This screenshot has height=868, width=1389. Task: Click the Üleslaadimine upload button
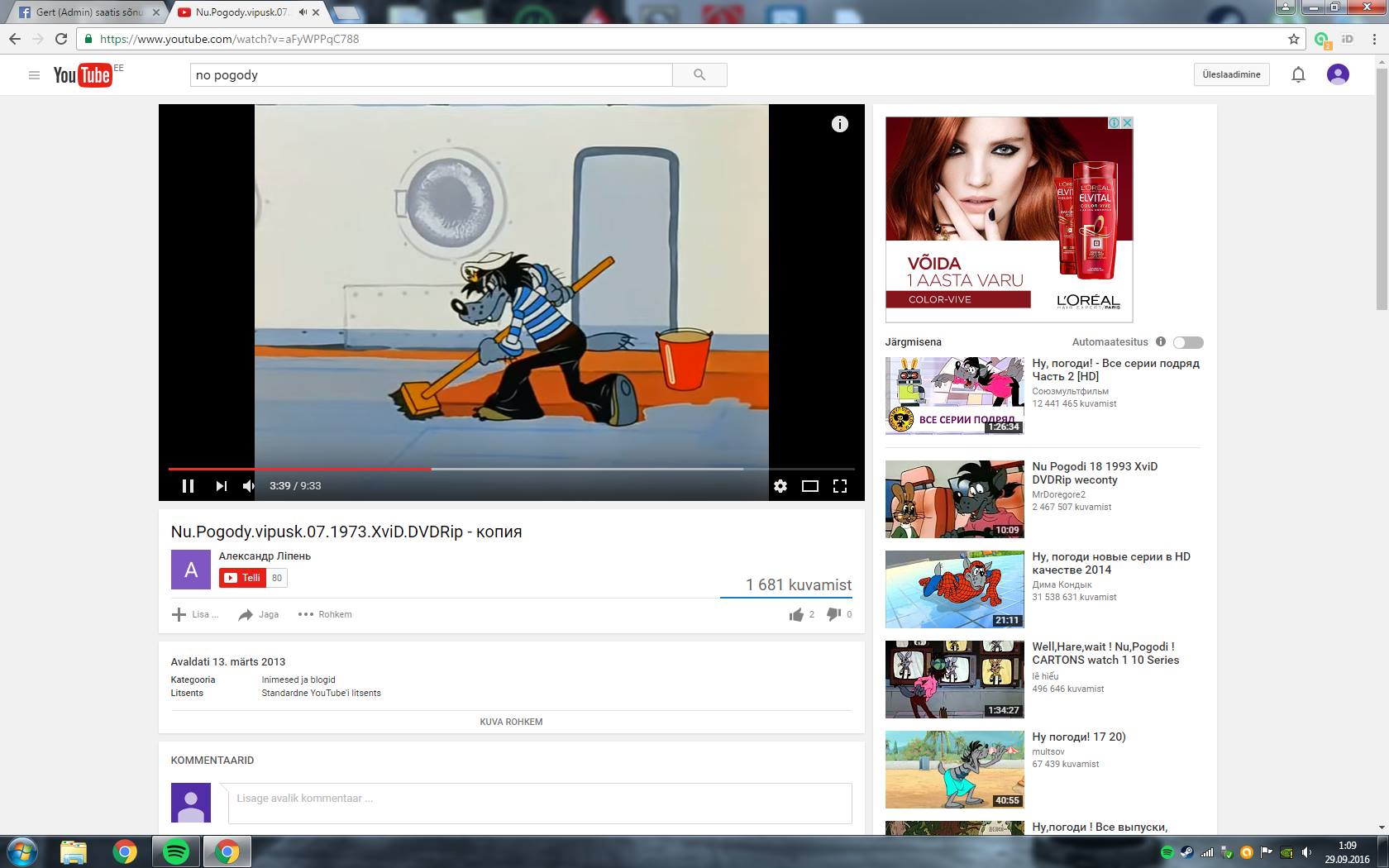click(x=1232, y=74)
